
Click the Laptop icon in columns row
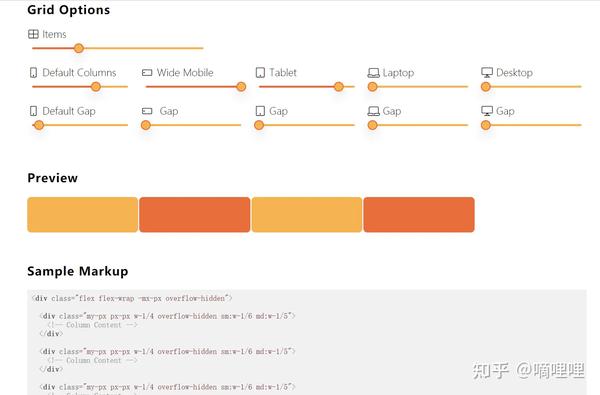373,73
